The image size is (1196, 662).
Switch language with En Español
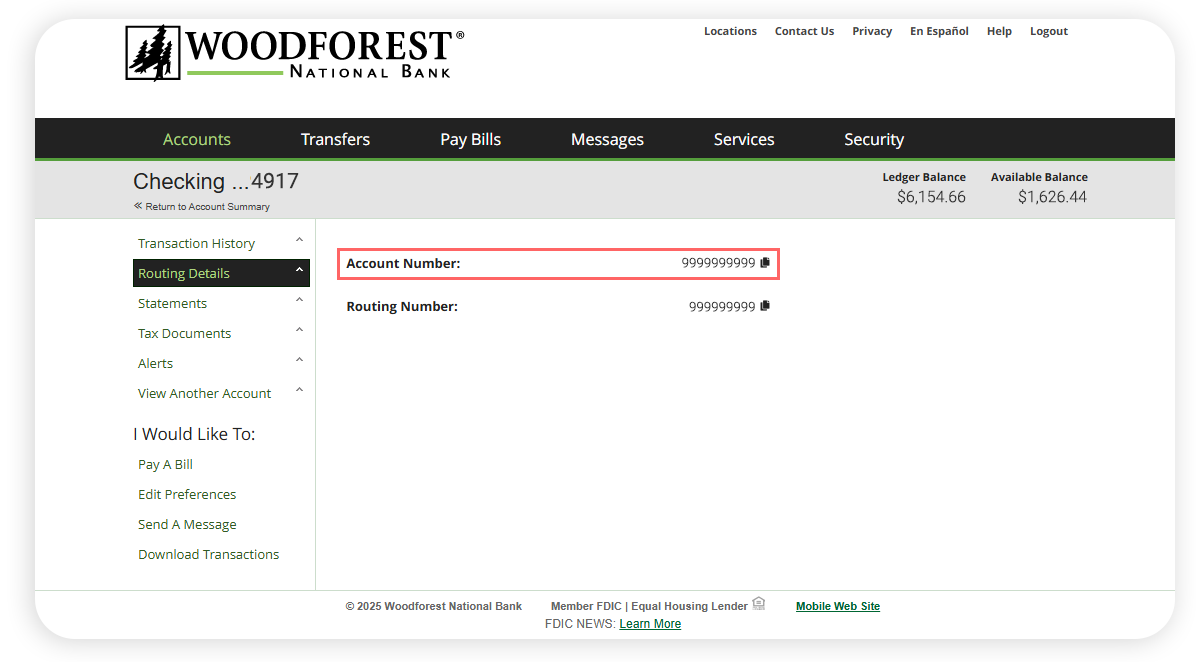click(x=939, y=31)
